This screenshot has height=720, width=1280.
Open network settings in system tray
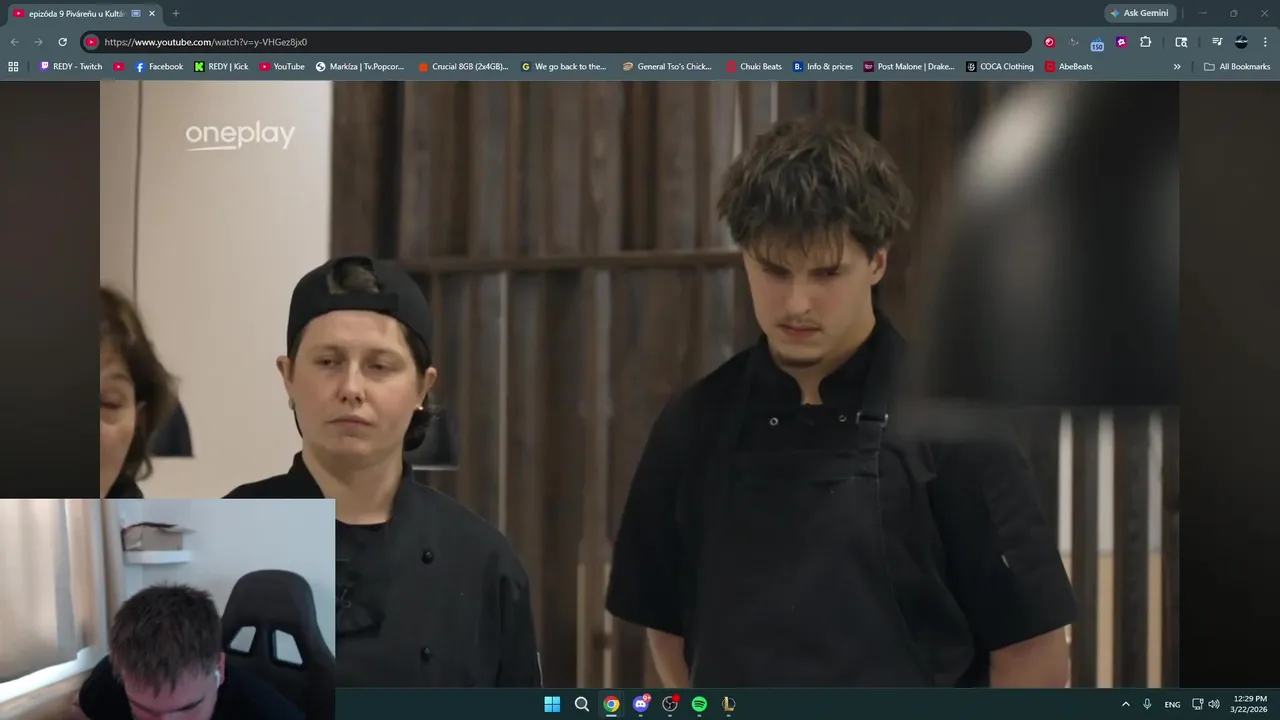pyautogui.click(x=1198, y=704)
